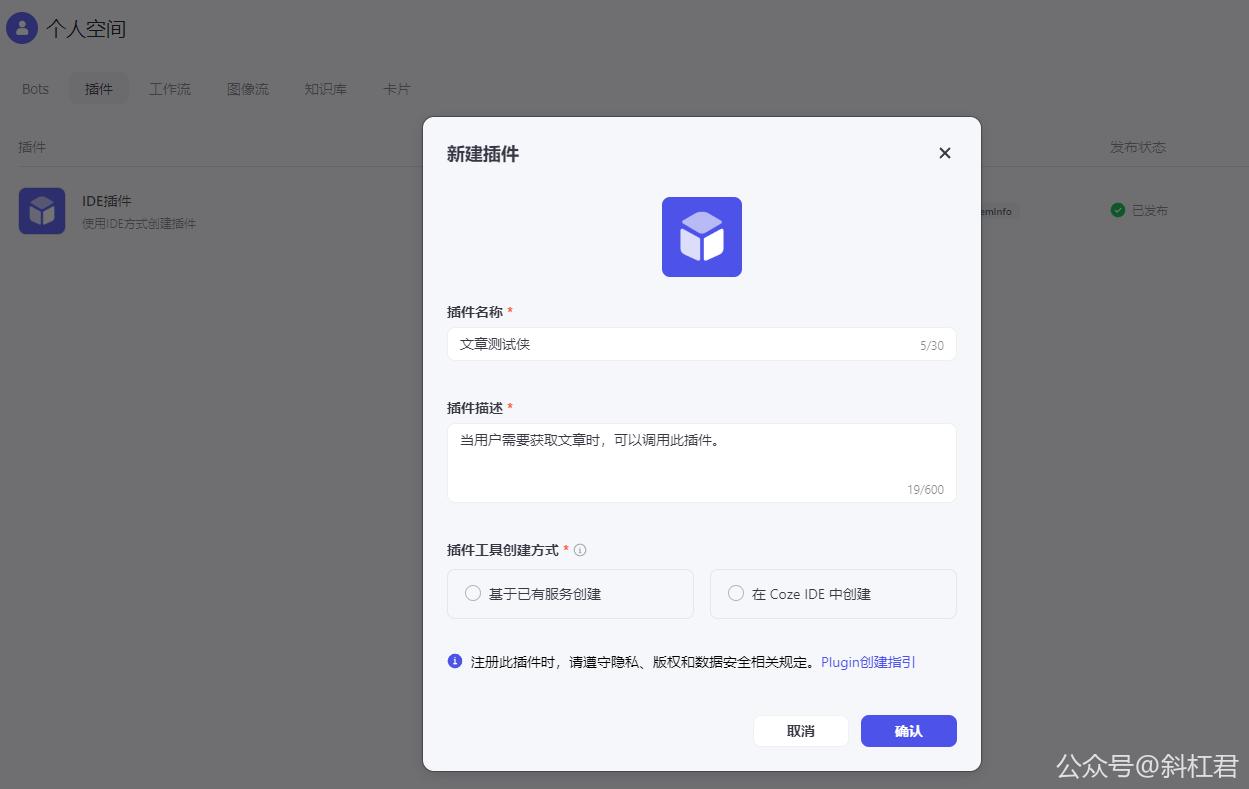Select 基于已有服务创建 radio option
This screenshot has height=789, width=1249.
tap(570, 594)
